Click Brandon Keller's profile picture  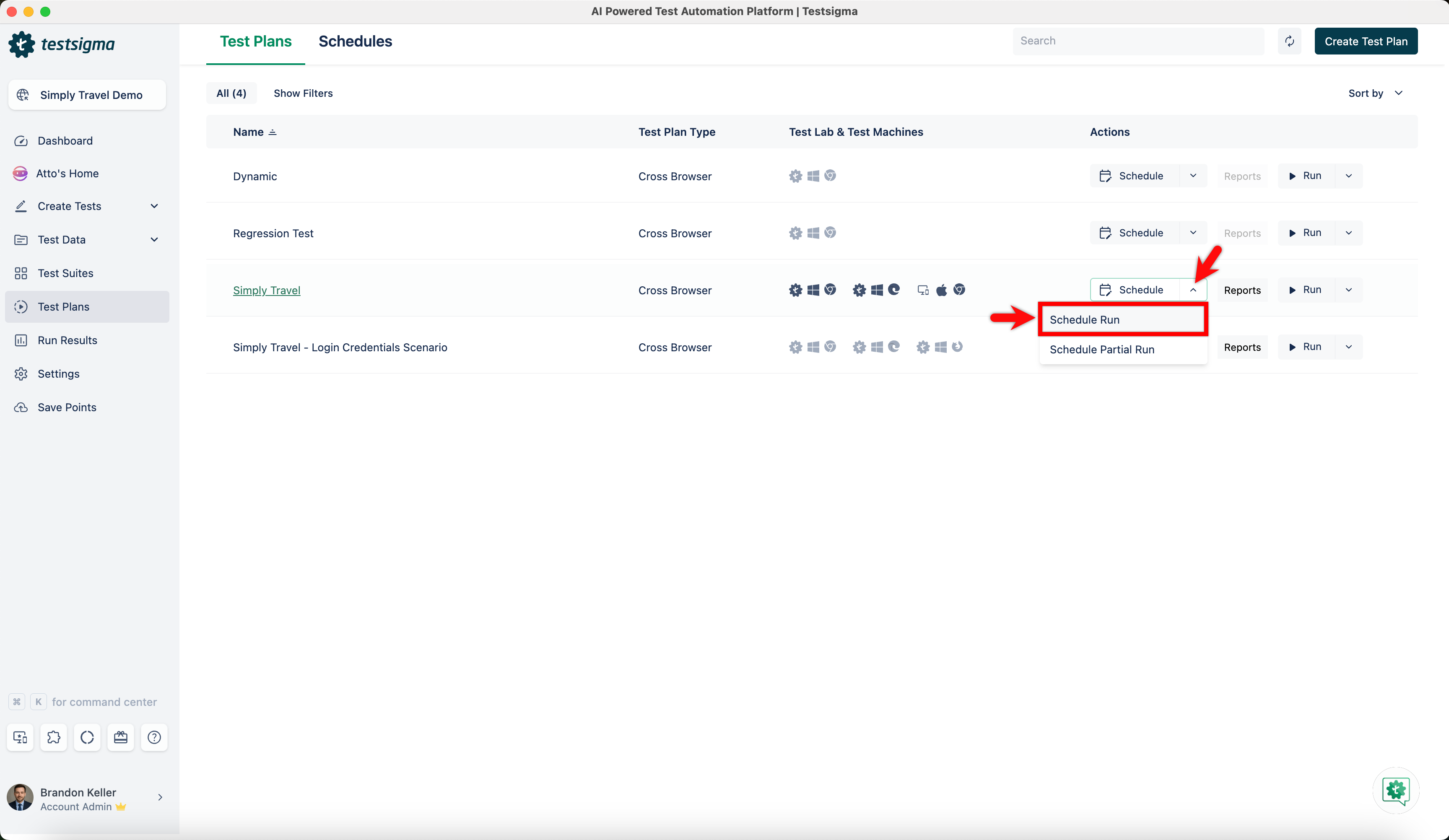coord(20,797)
